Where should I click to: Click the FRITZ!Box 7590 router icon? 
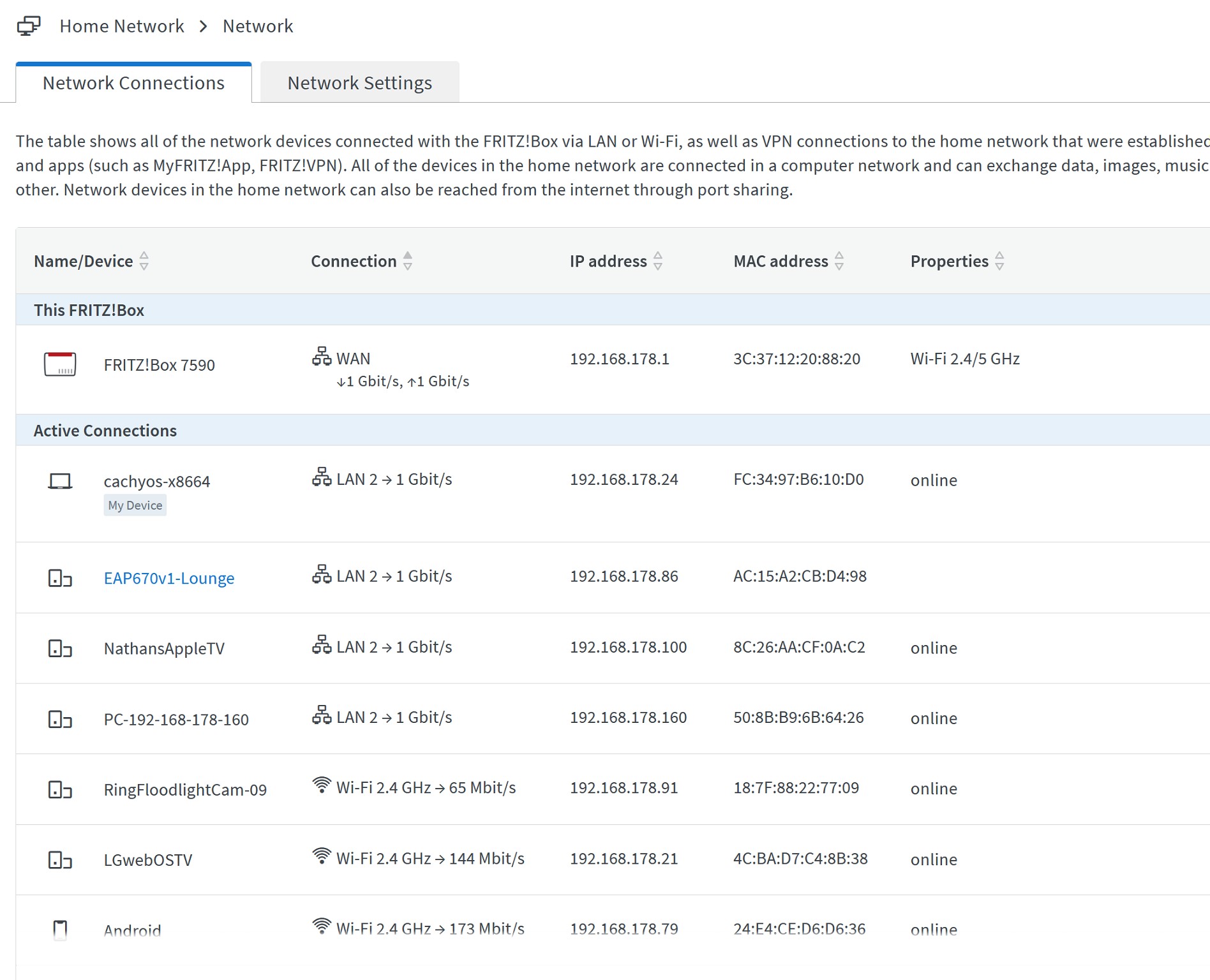click(60, 364)
